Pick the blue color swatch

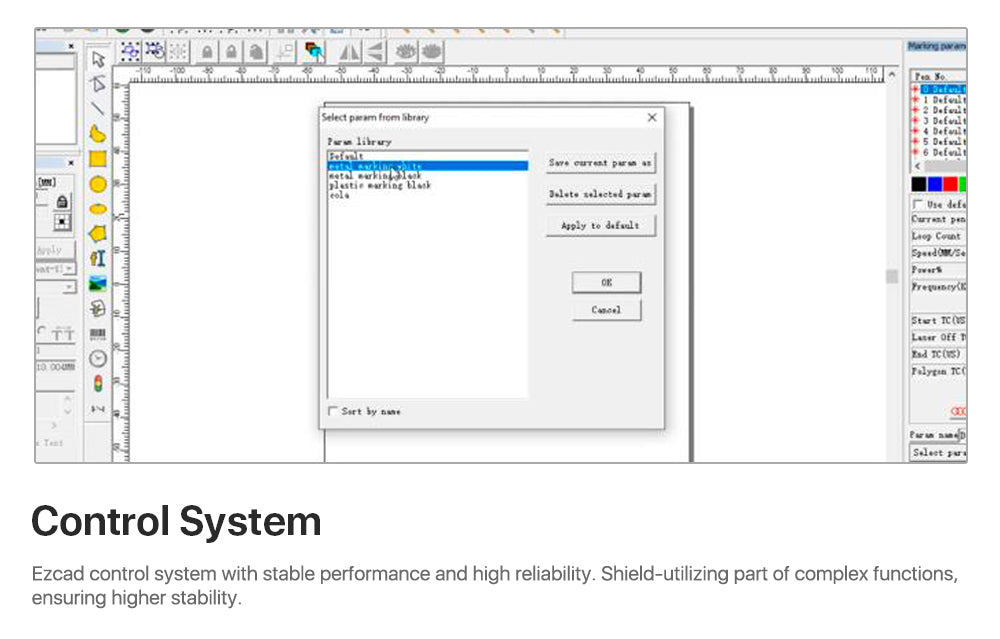(934, 184)
